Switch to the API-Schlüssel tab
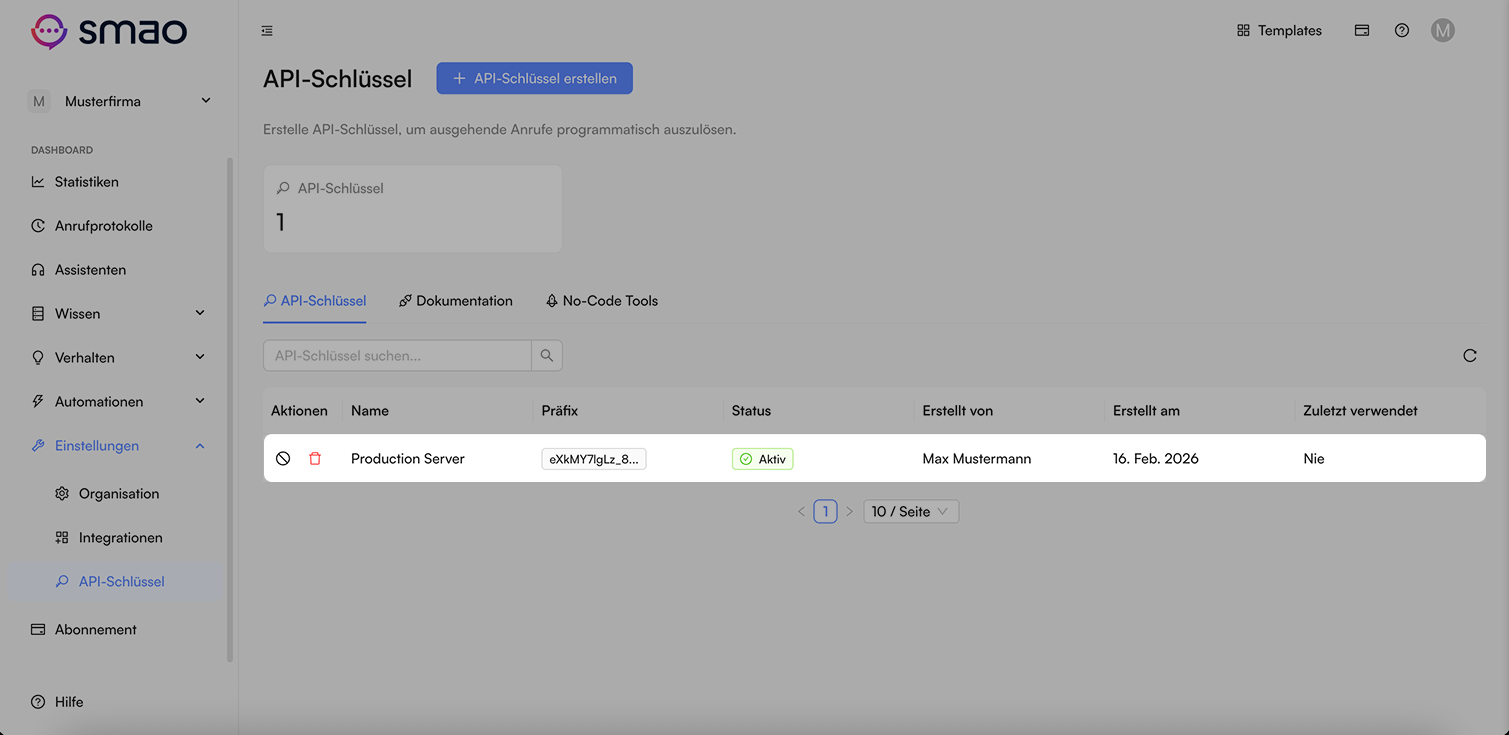The width and height of the screenshot is (1509, 735). 315,301
